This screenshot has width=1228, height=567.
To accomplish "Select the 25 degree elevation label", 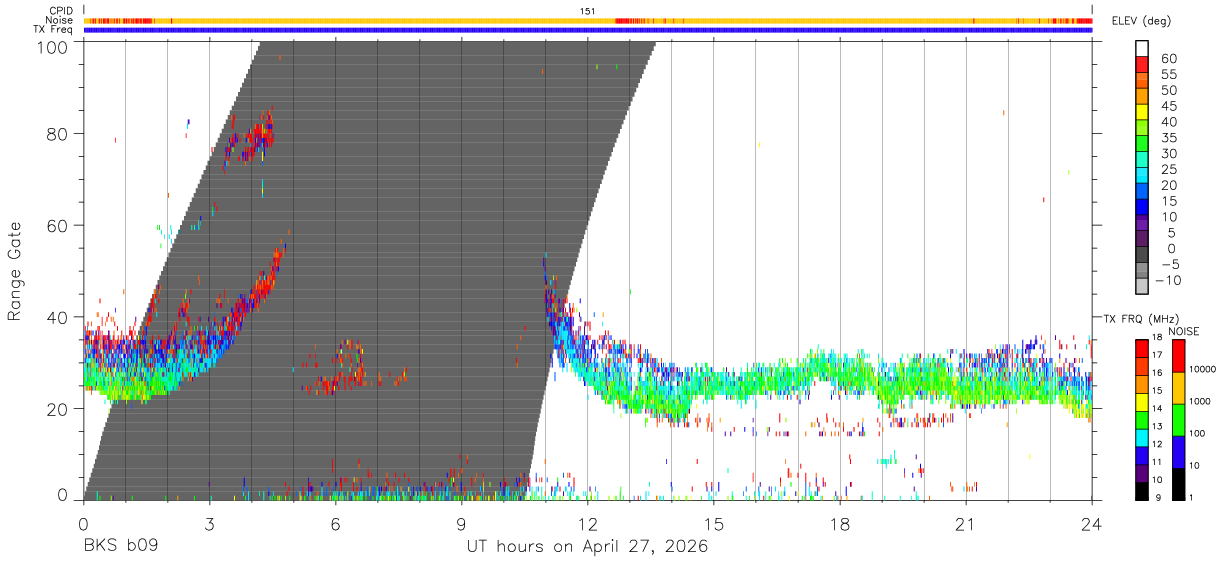I will (1168, 170).
